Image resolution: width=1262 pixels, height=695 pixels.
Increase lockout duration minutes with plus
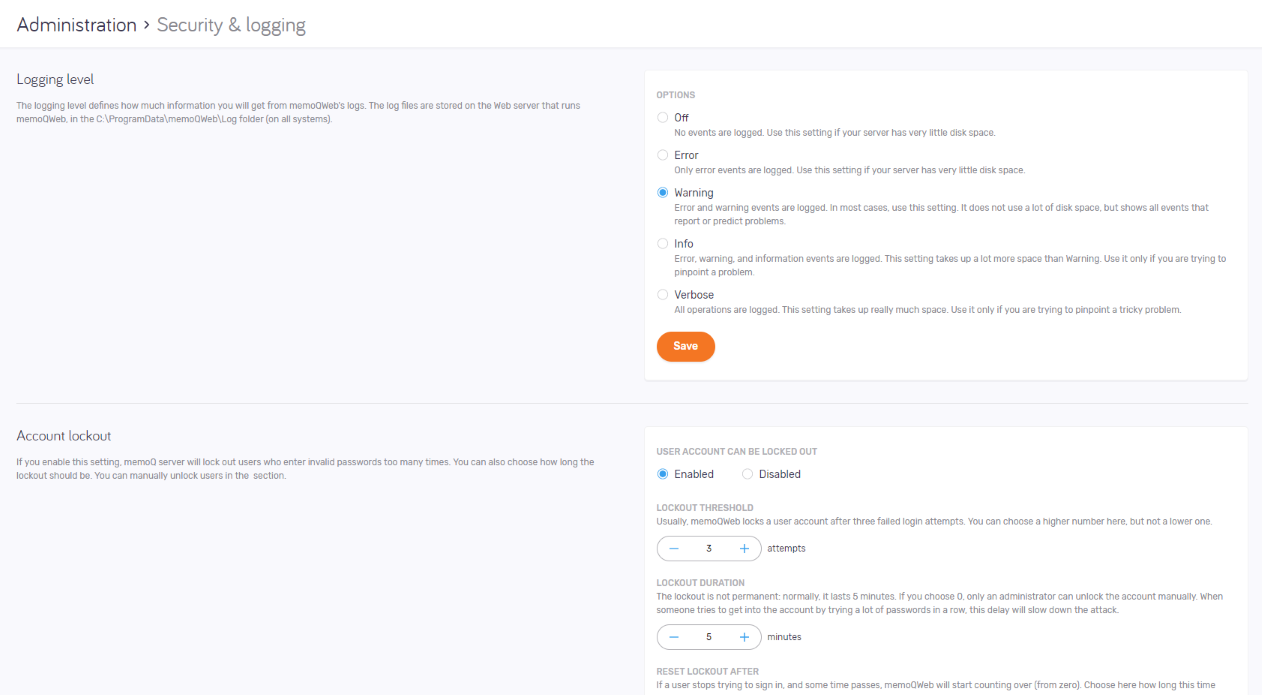click(744, 637)
